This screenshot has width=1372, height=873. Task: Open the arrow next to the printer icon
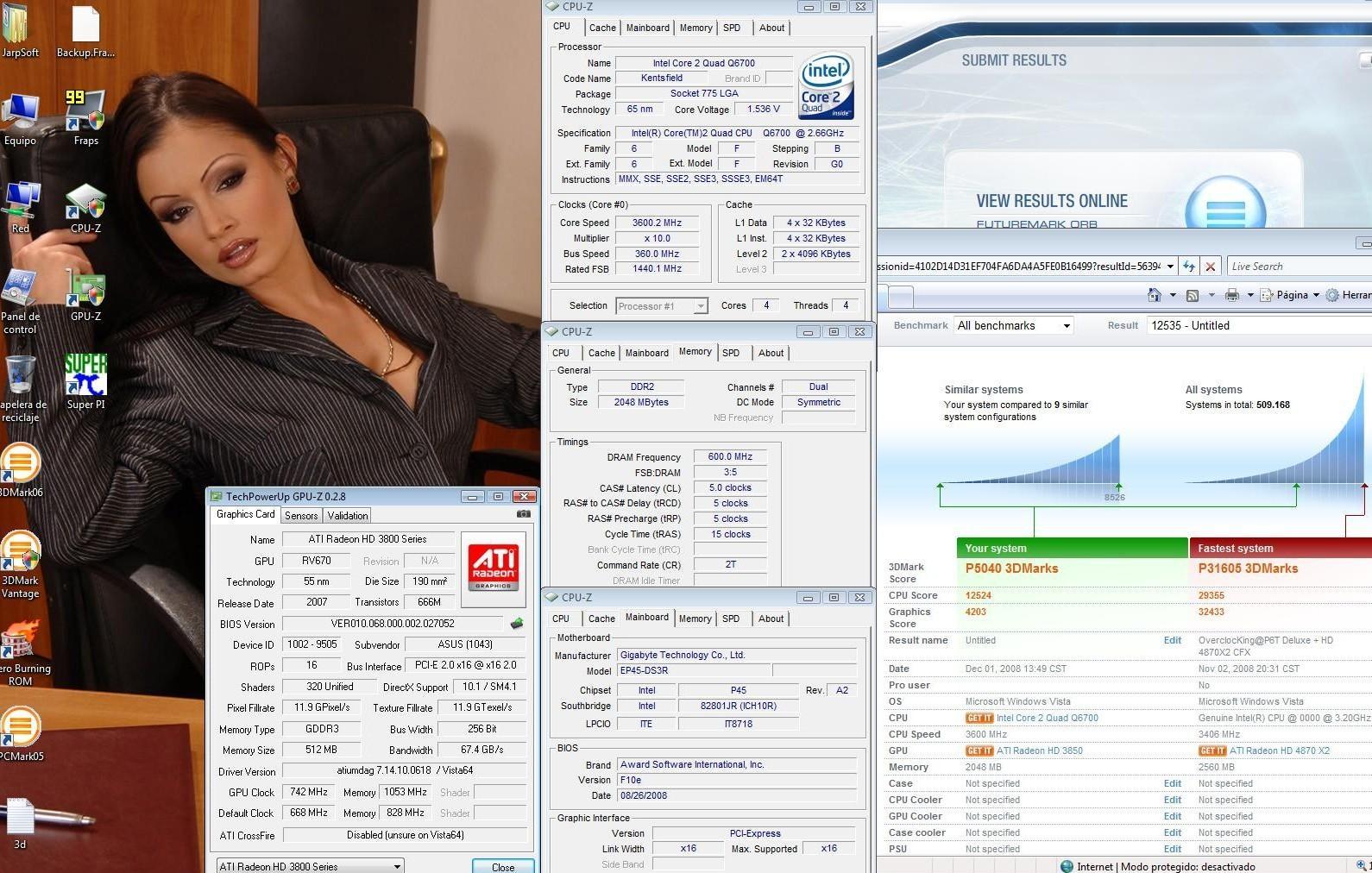click(1250, 295)
